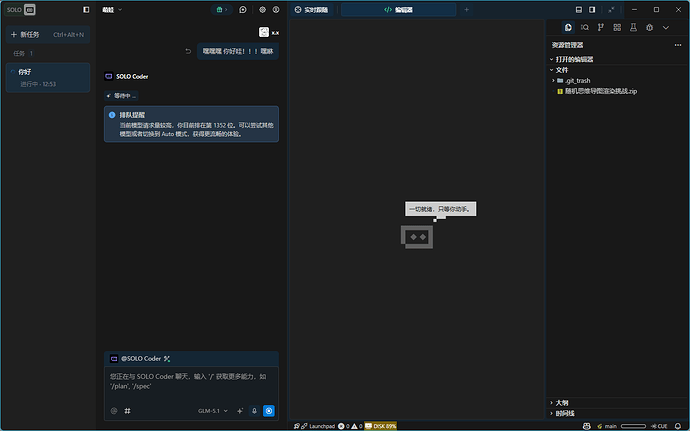Open the 你好 task in progress
Viewport: 690px width, 431px height.
(x=48, y=77)
